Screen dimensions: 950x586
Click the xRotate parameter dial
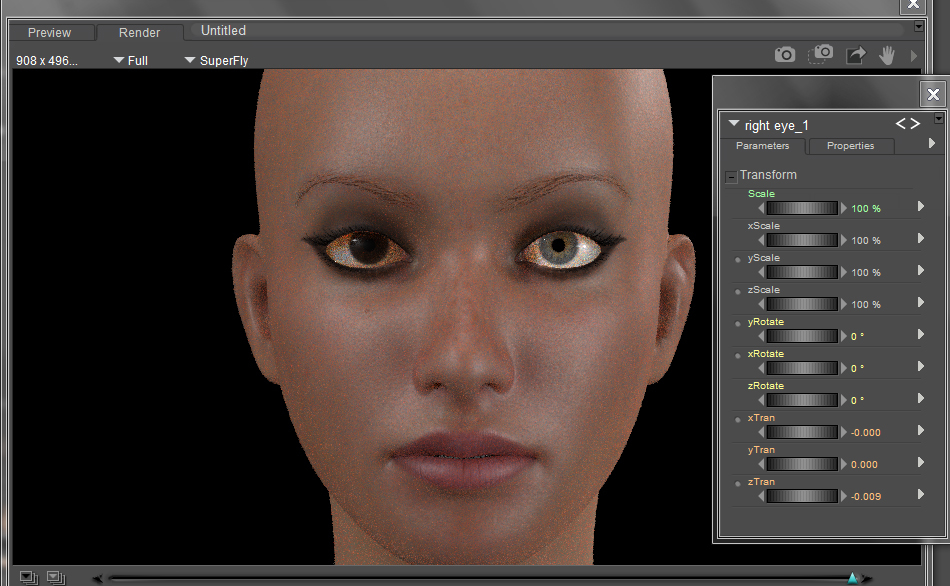(x=802, y=368)
